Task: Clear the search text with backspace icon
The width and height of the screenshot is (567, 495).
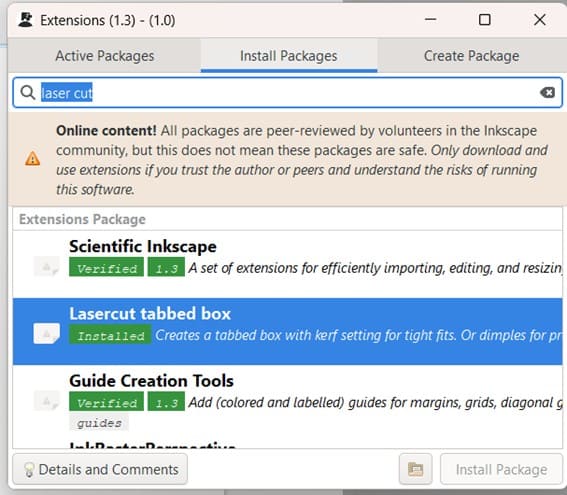Action: [x=547, y=93]
